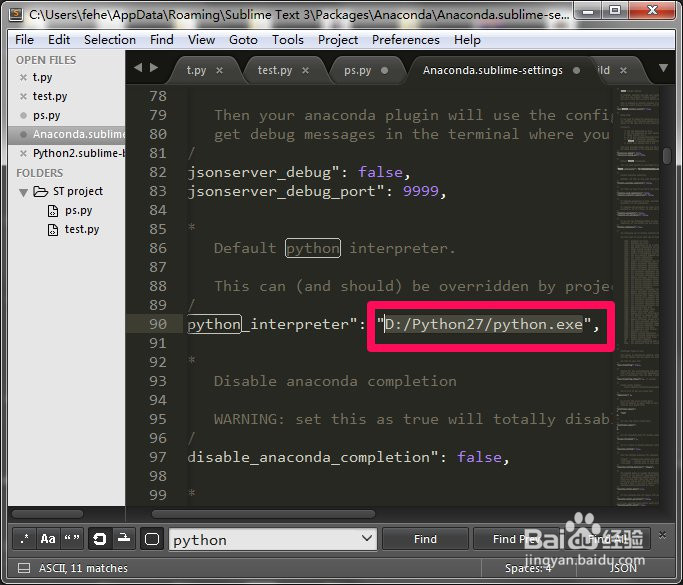Close the partially hidden last tab
The image size is (683, 585).
623,70
